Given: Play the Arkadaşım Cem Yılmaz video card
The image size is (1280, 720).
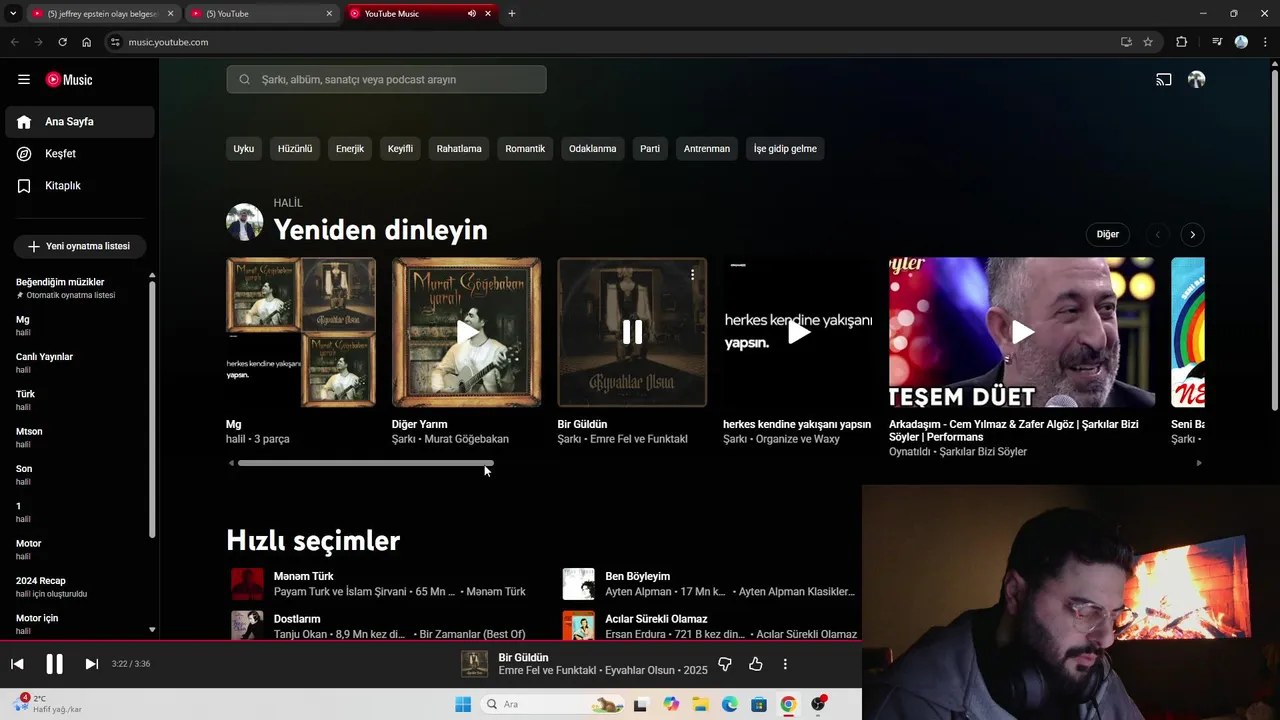Looking at the screenshot, I should pos(1022,332).
